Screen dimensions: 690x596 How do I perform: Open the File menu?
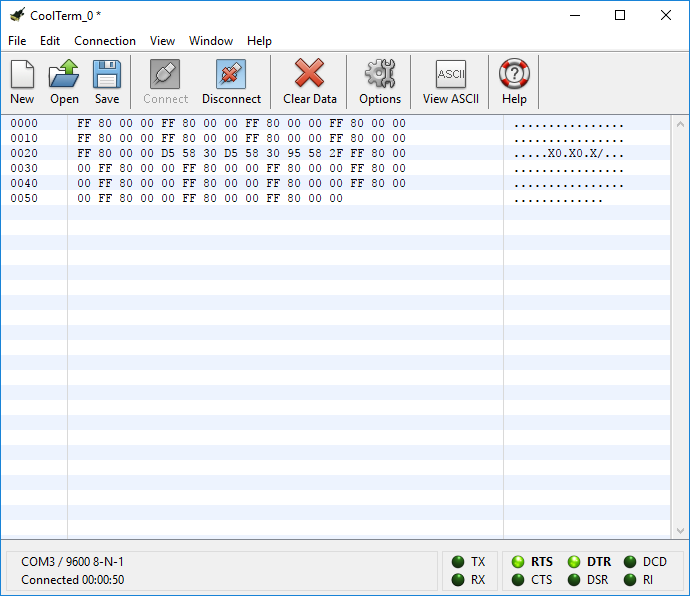(17, 41)
